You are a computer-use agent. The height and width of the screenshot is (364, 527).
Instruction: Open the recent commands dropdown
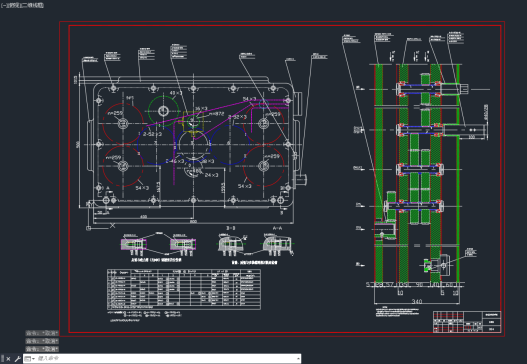click(x=30, y=359)
